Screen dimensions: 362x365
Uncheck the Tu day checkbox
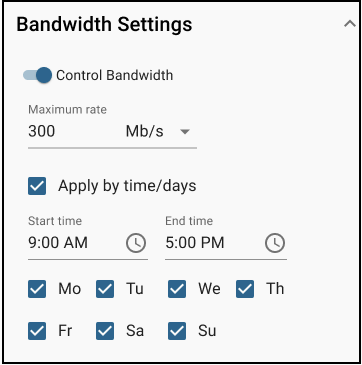pos(105,289)
